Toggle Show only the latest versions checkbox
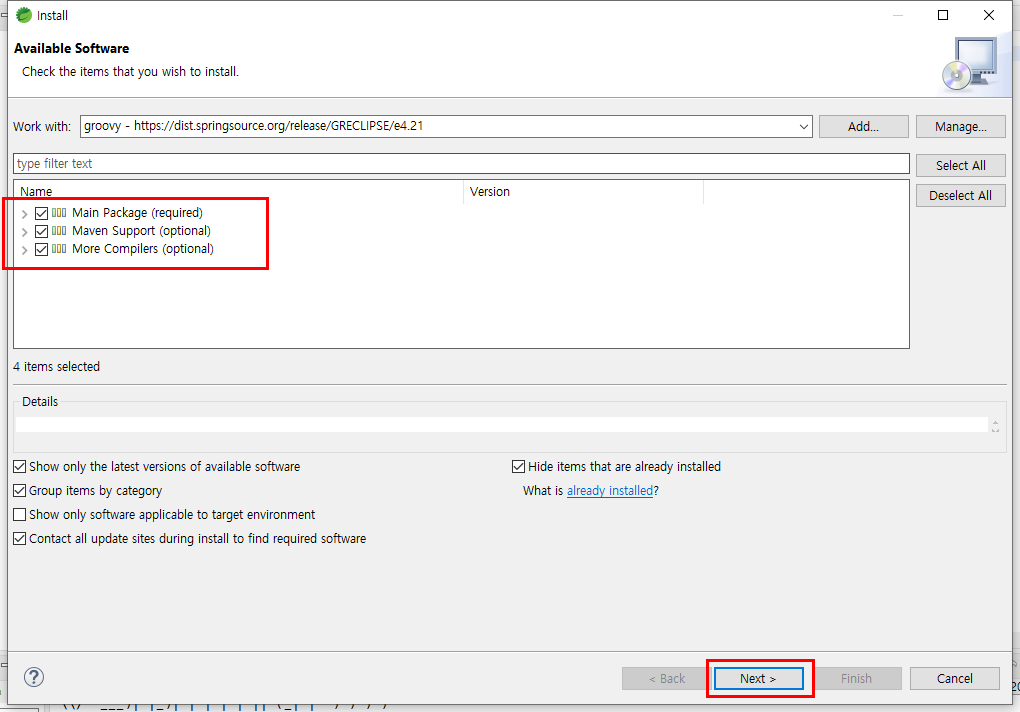This screenshot has width=1020, height=712. 20,467
